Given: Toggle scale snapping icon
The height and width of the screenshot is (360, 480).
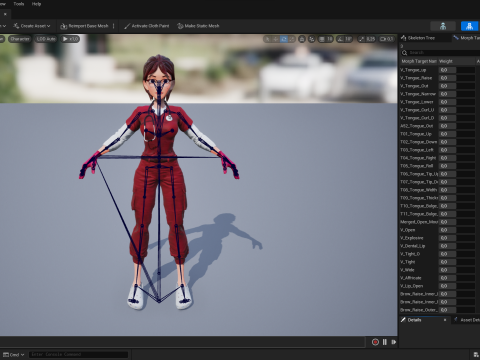Looking at the screenshot, I should click(362, 39).
